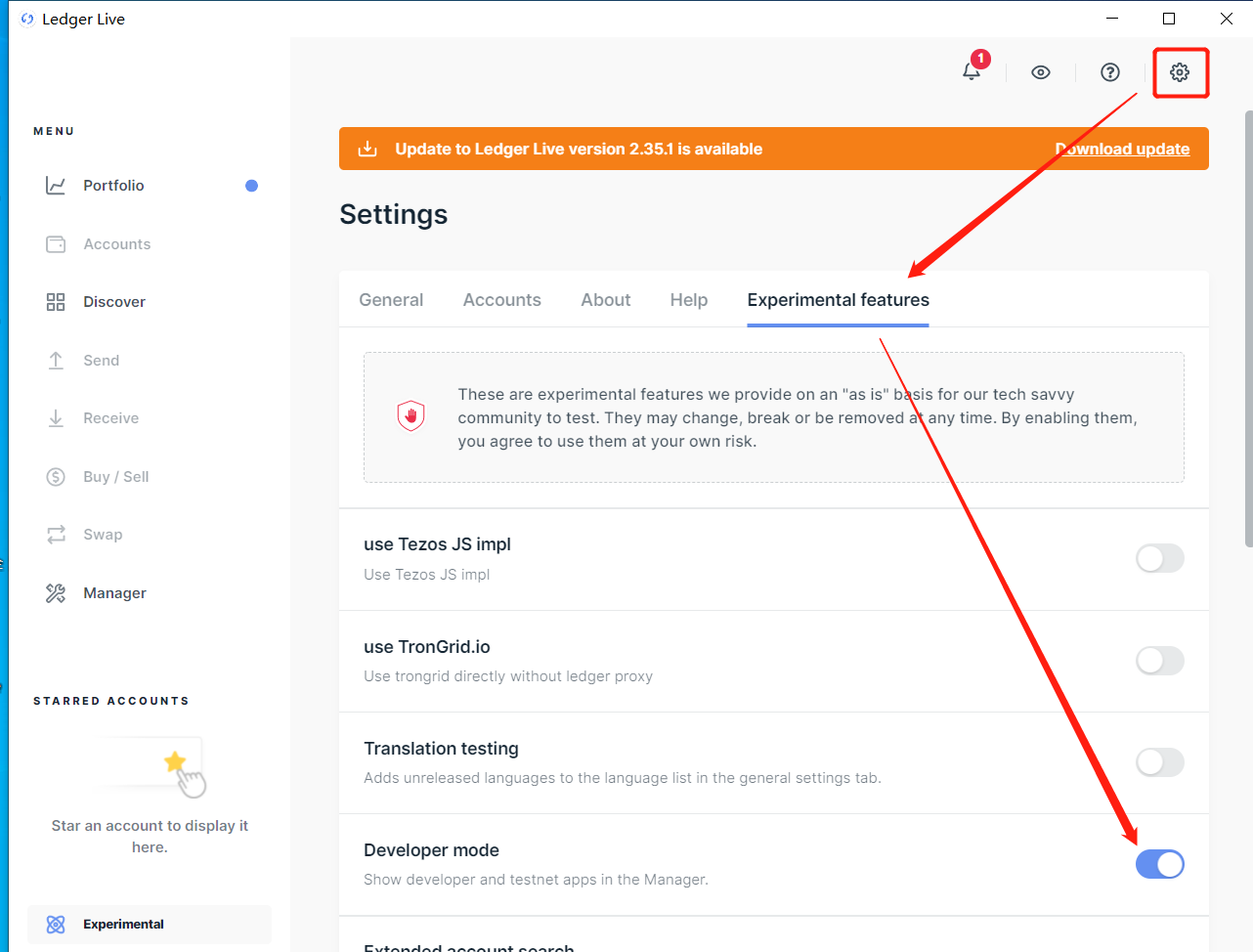Click the Send arrow icon
Image resolution: width=1253 pixels, height=952 pixels.
point(56,361)
